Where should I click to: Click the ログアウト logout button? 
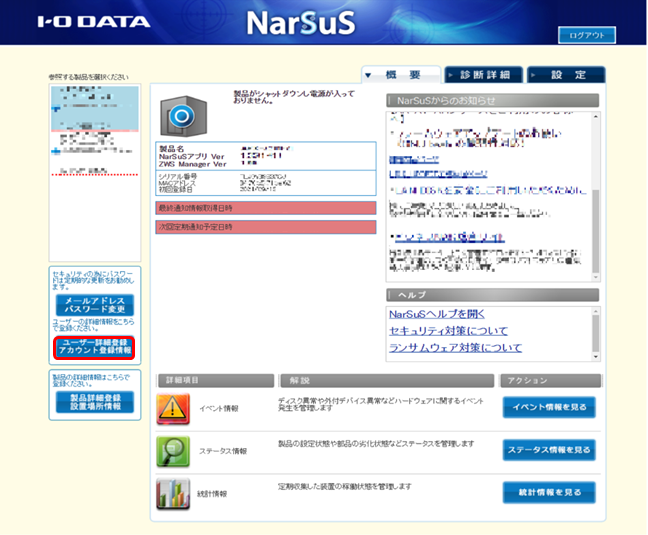(x=586, y=35)
